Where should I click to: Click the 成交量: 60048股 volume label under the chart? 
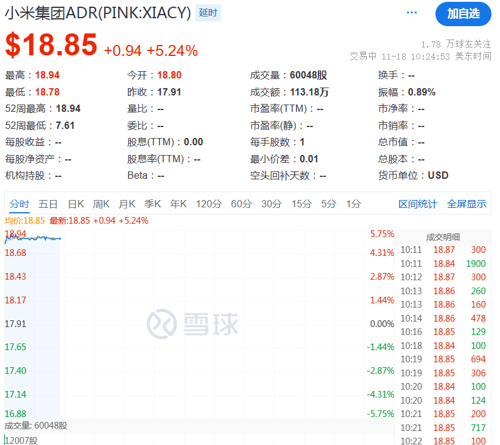36,426
